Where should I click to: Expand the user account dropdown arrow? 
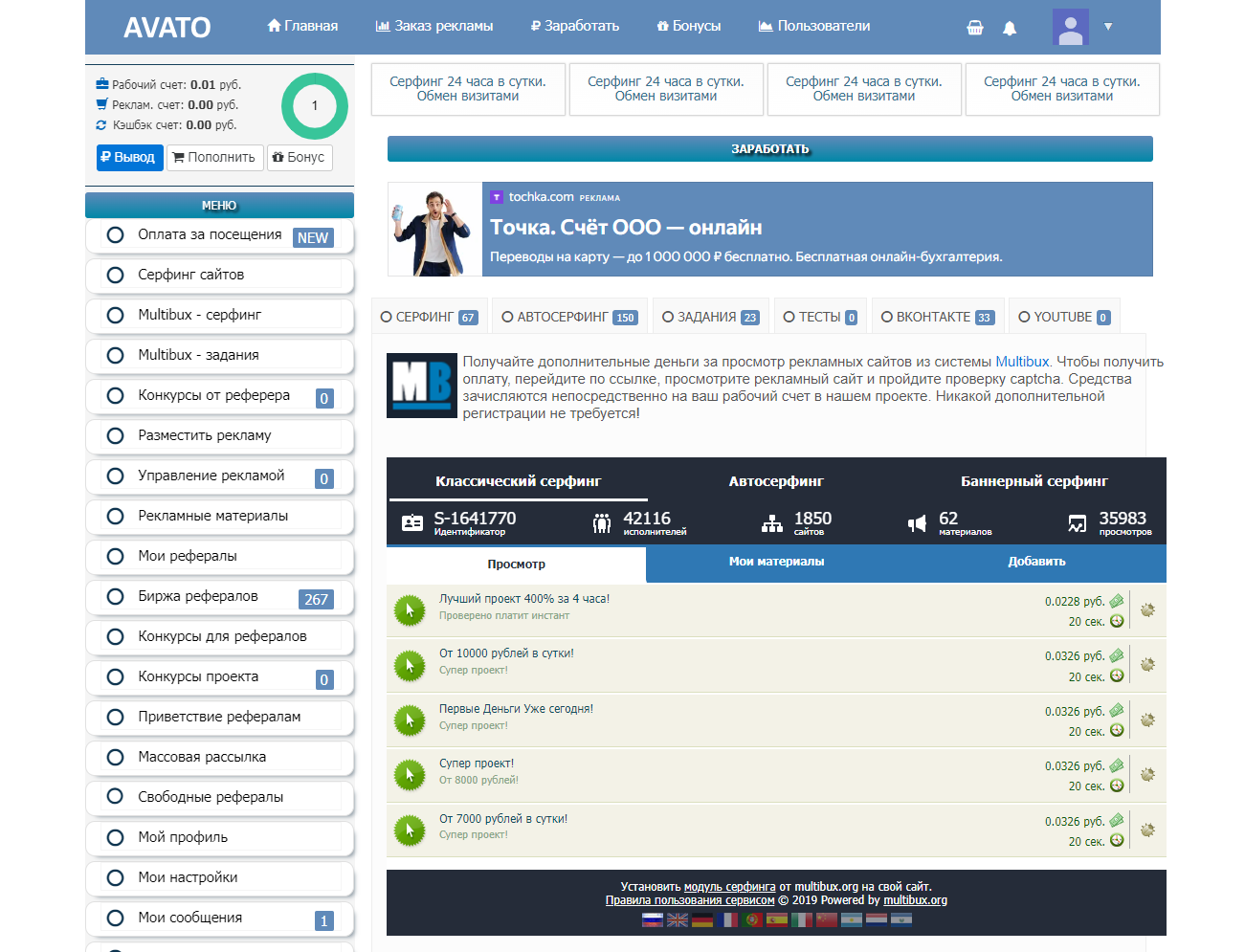coord(1108,27)
